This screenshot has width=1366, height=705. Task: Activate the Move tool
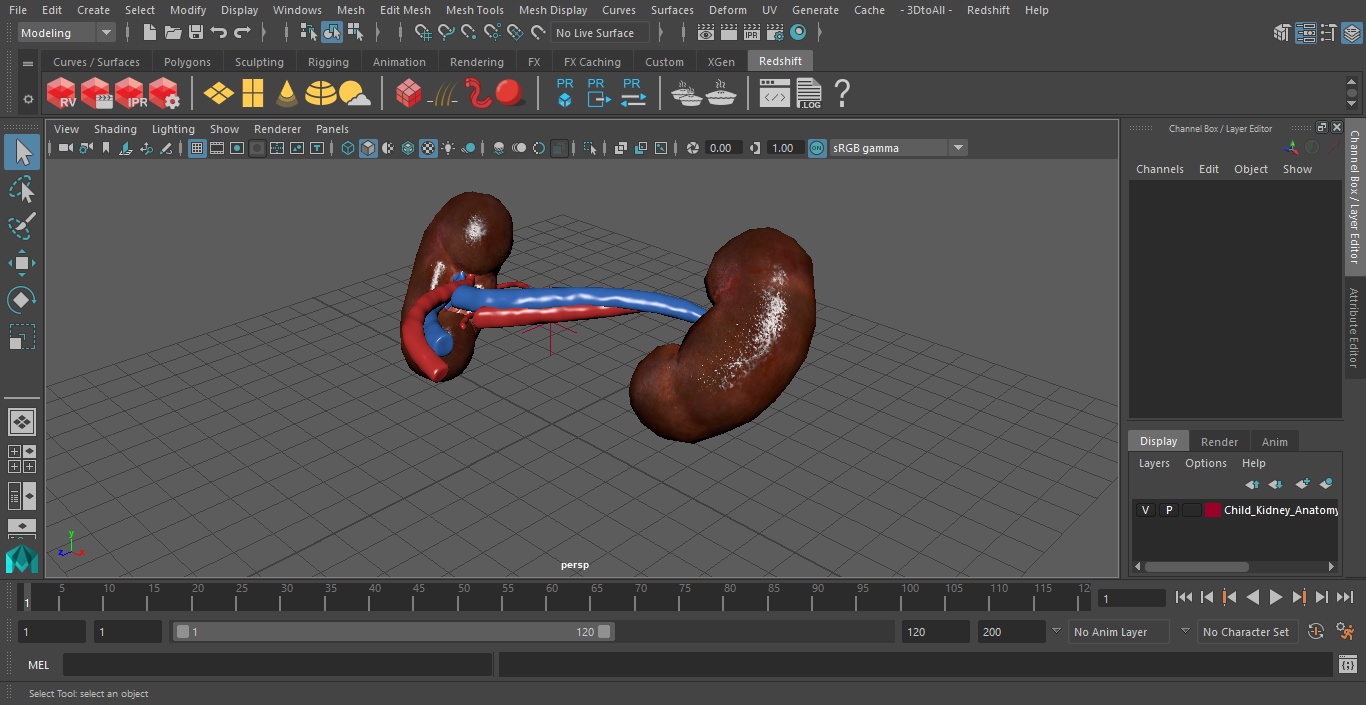[21, 263]
